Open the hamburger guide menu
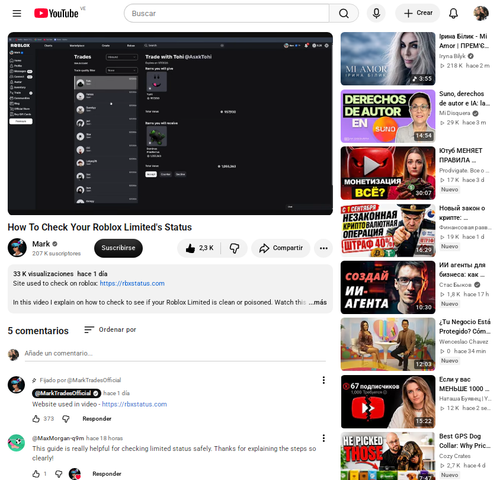The width and height of the screenshot is (500, 480). pyautogui.click(x=17, y=13)
